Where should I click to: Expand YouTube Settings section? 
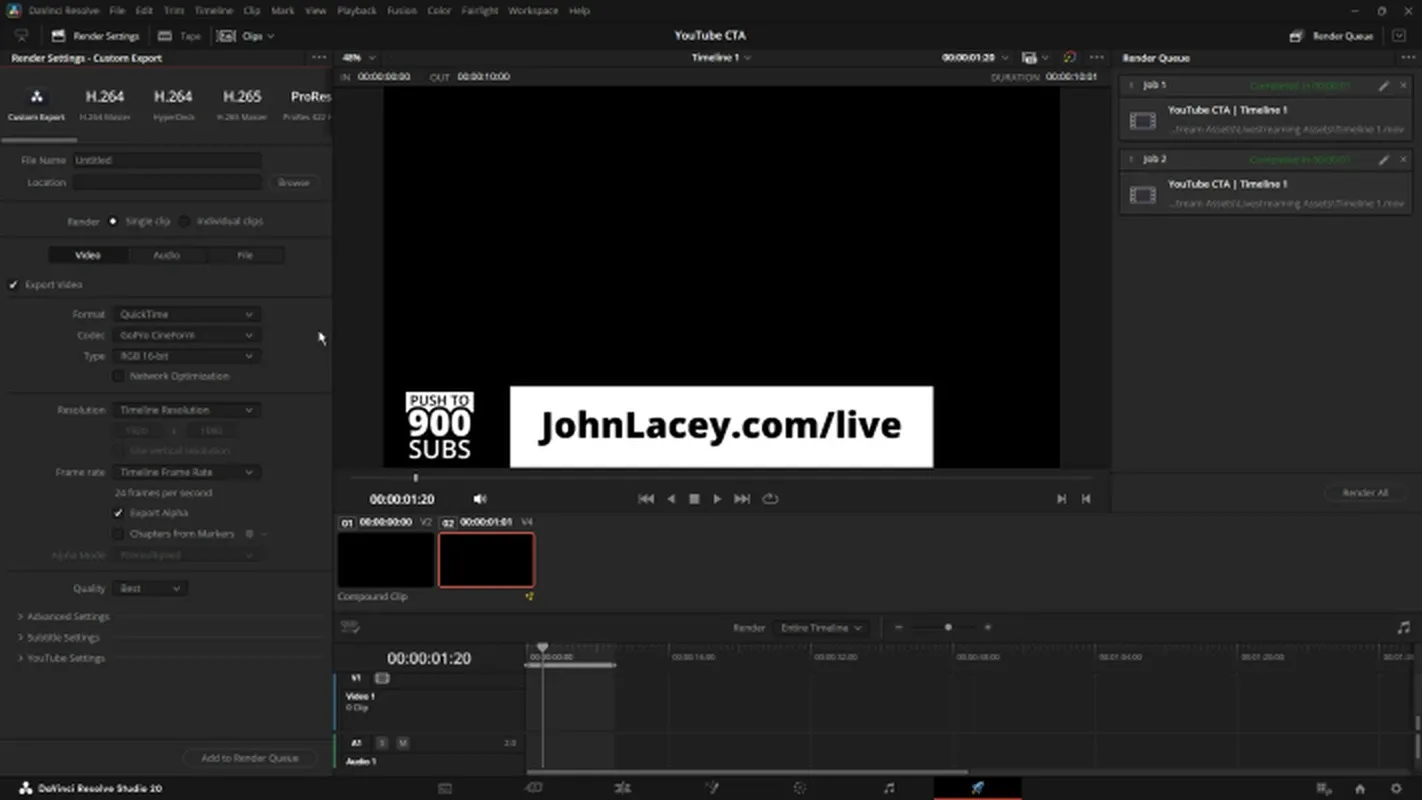[x=61, y=659]
